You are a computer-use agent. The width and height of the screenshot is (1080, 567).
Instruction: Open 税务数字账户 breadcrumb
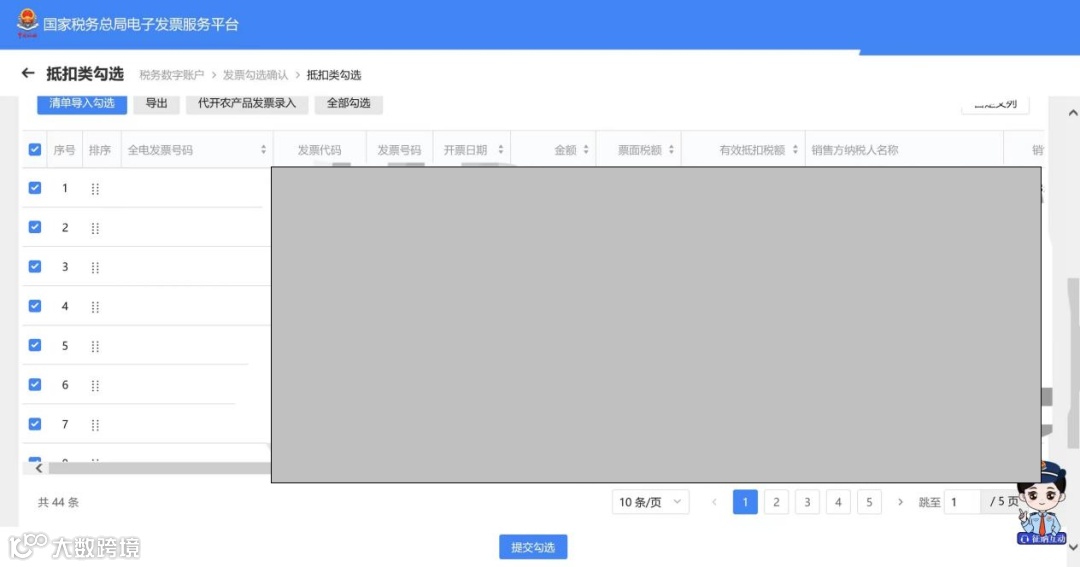(172, 74)
